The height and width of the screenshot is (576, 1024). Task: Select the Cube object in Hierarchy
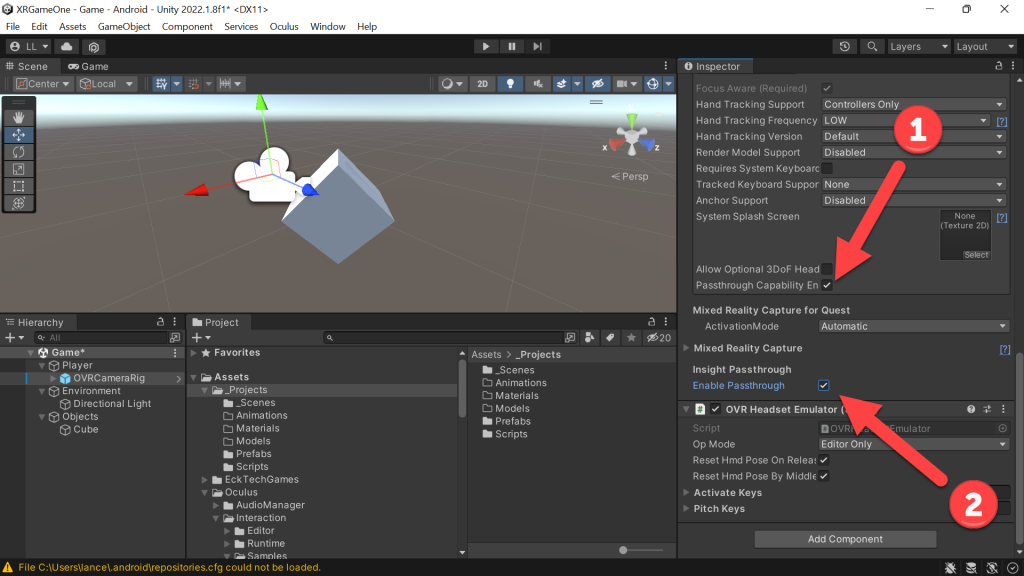pos(85,430)
